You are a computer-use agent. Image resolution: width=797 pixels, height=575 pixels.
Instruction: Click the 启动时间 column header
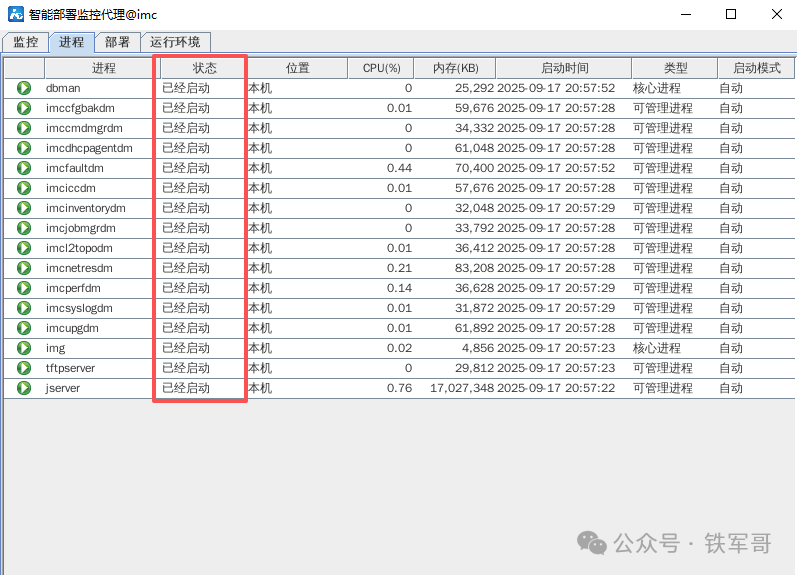pyautogui.click(x=564, y=68)
